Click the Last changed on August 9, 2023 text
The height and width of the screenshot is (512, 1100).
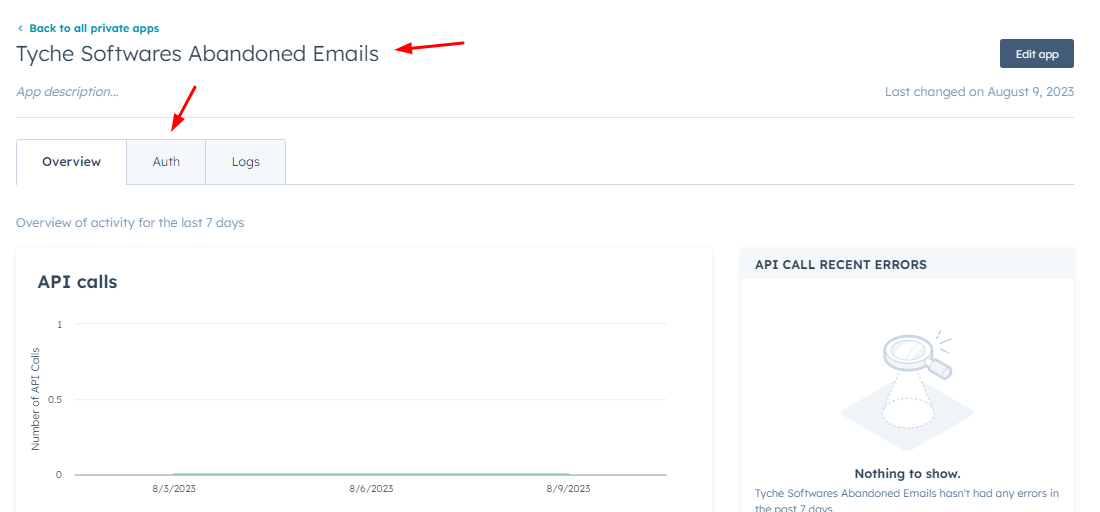[x=979, y=92]
